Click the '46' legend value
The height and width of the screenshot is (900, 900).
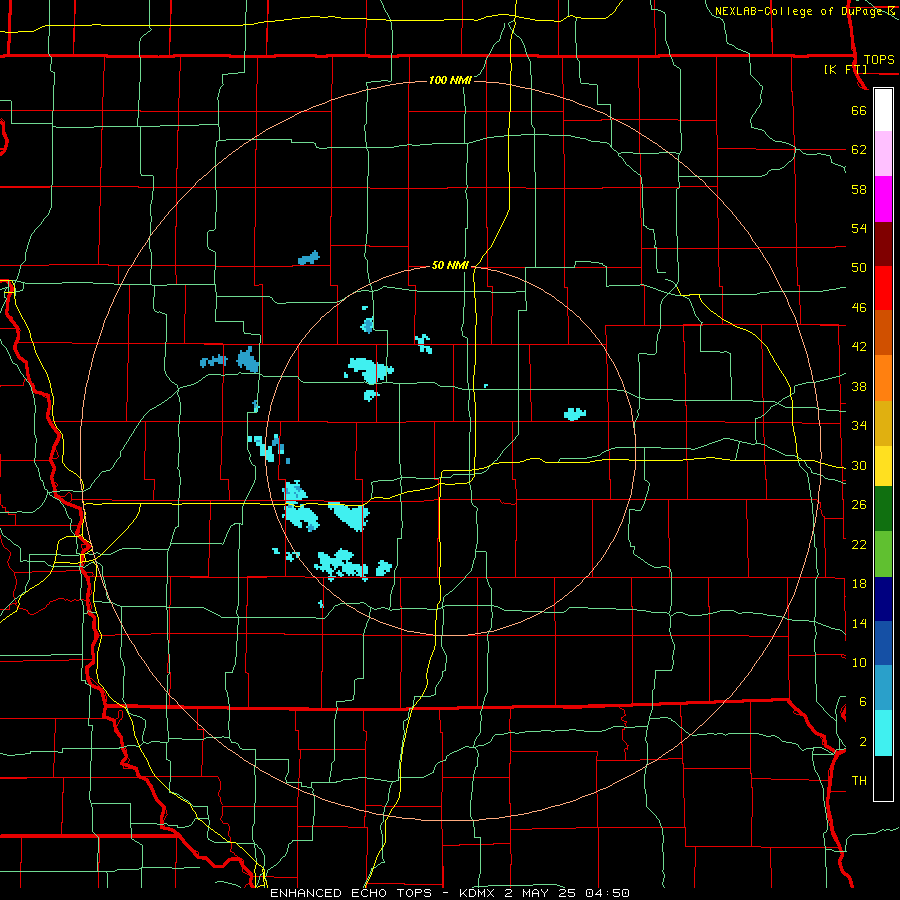[859, 307]
